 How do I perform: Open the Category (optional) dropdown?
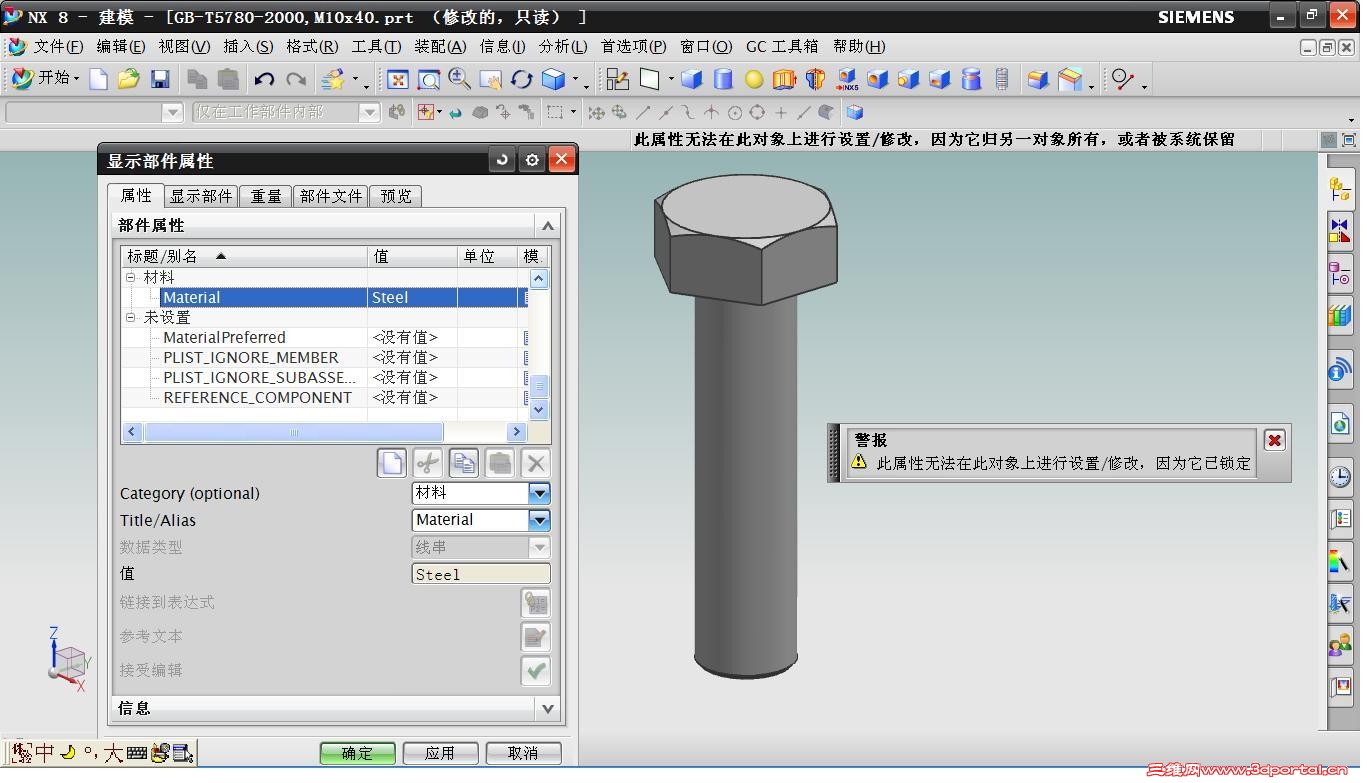[x=539, y=493]
